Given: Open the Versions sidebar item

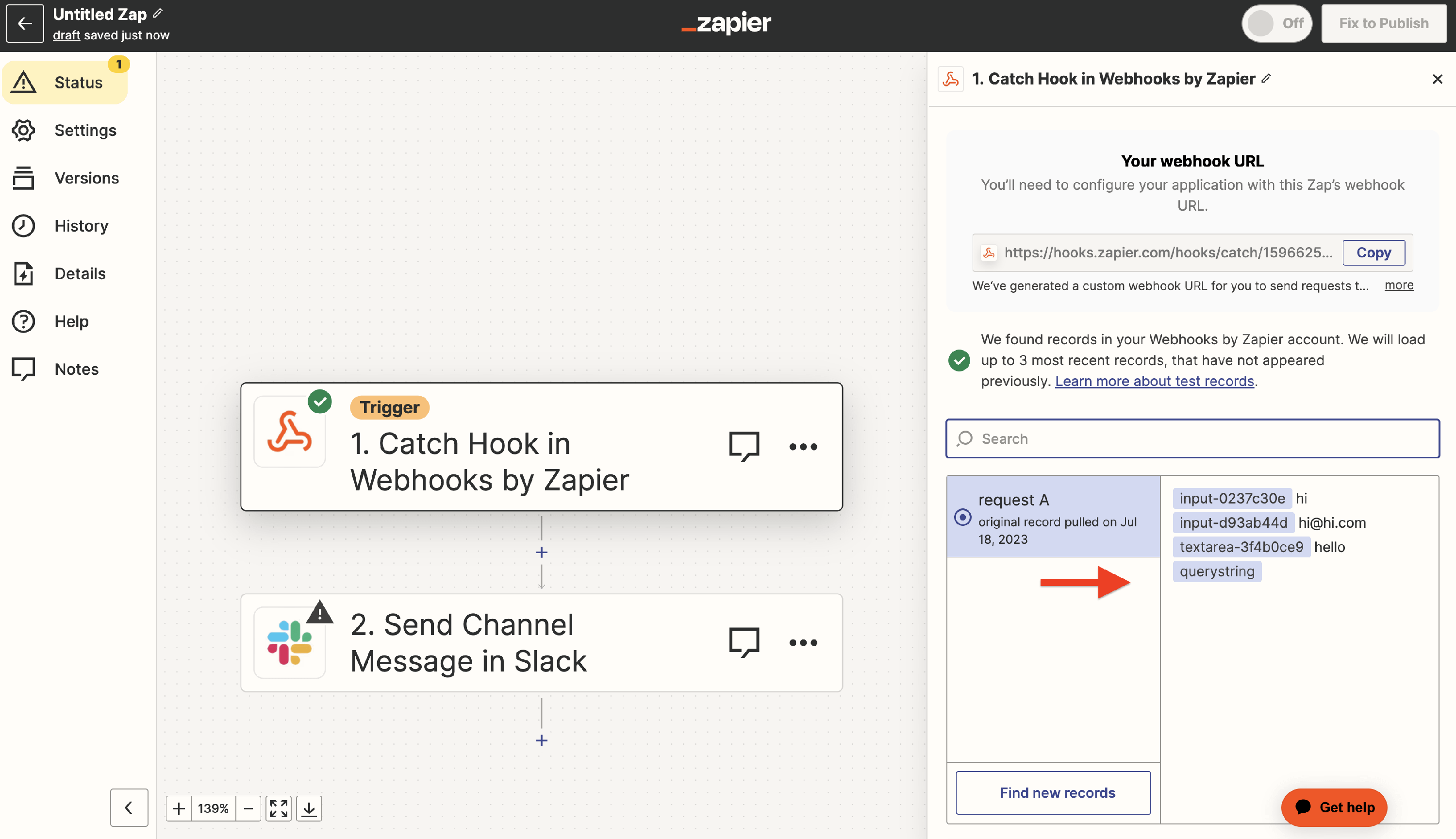Looking at the screenshot, I should [x=86, y=178].
